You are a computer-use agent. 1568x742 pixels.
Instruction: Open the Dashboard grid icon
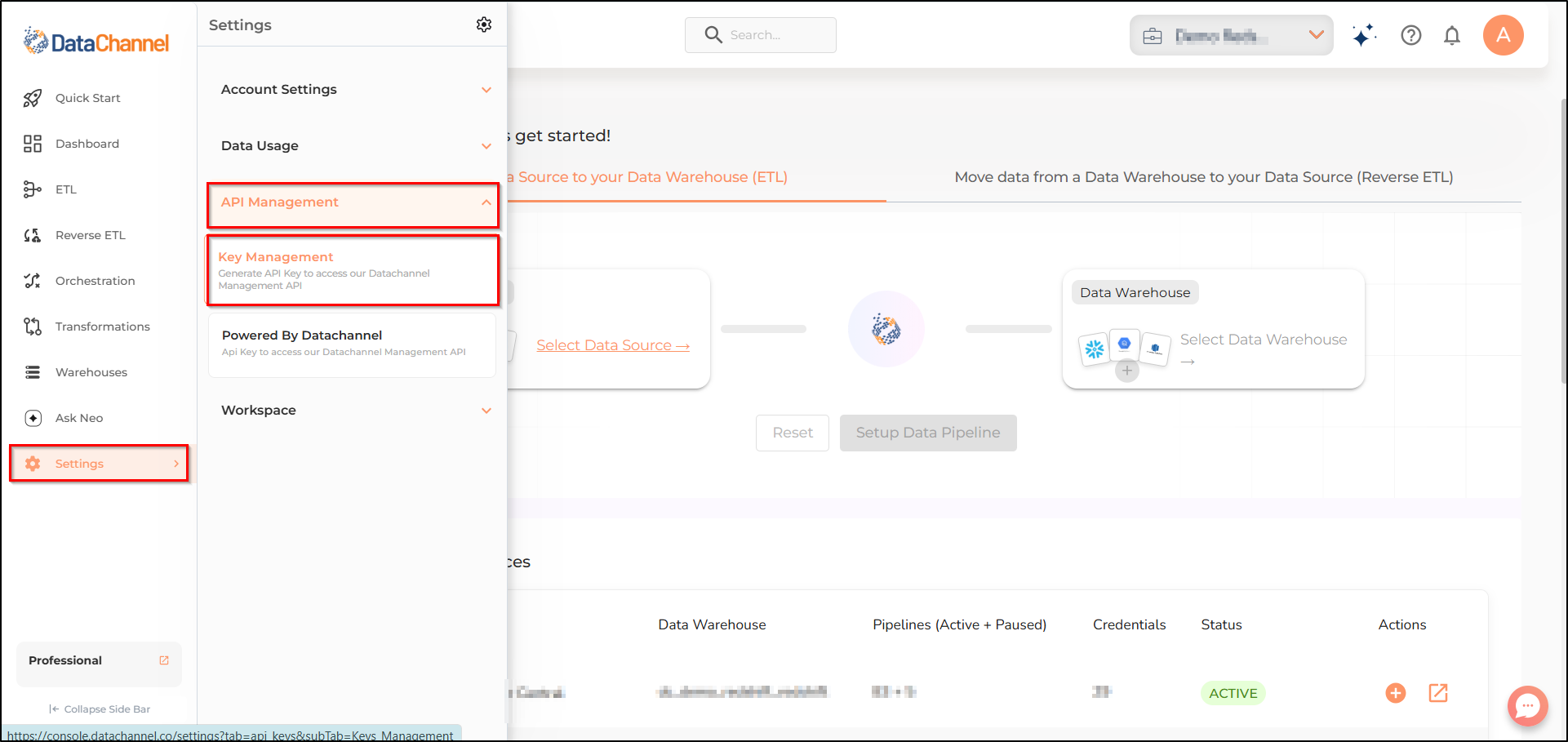(x=33, y=144)
